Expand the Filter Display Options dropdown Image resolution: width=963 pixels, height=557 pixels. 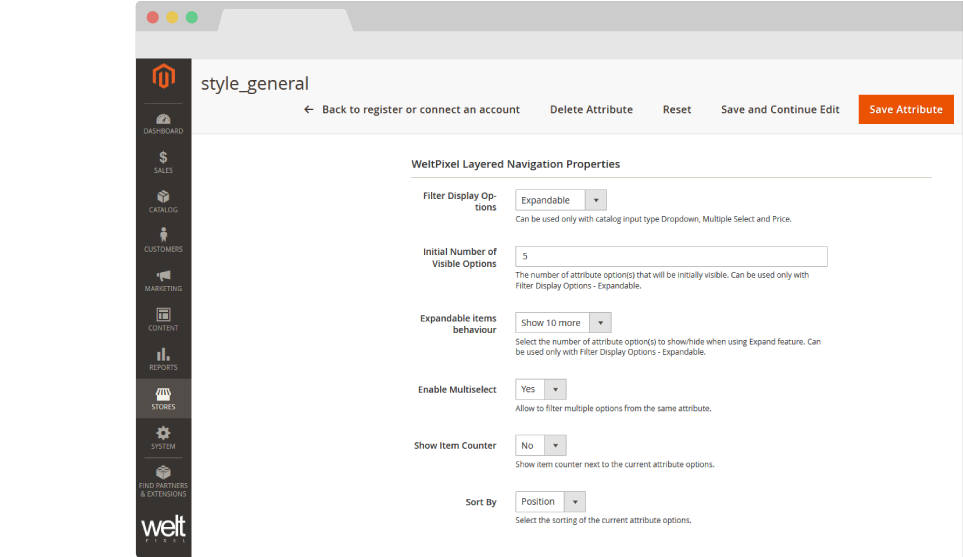pos(560,200)
